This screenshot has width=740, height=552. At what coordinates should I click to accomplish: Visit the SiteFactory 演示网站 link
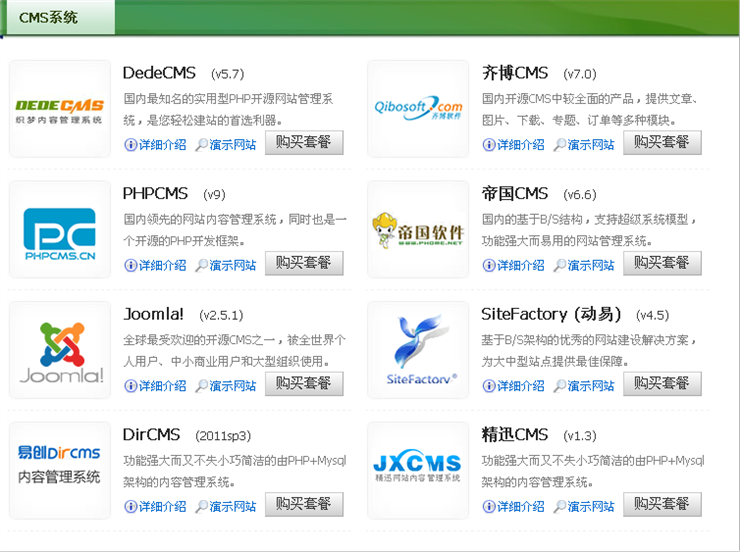click(x=591, y=386)
